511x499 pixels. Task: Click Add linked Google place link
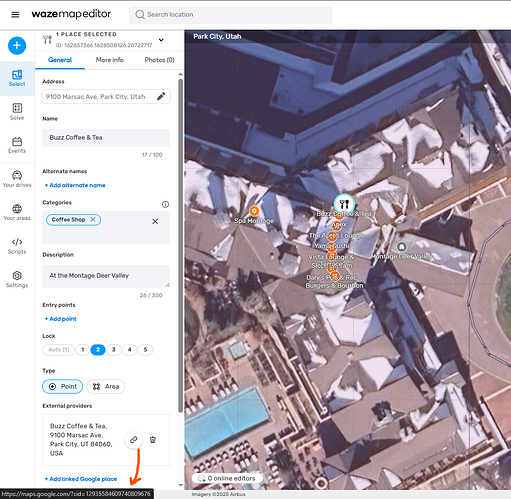point(81,479)
